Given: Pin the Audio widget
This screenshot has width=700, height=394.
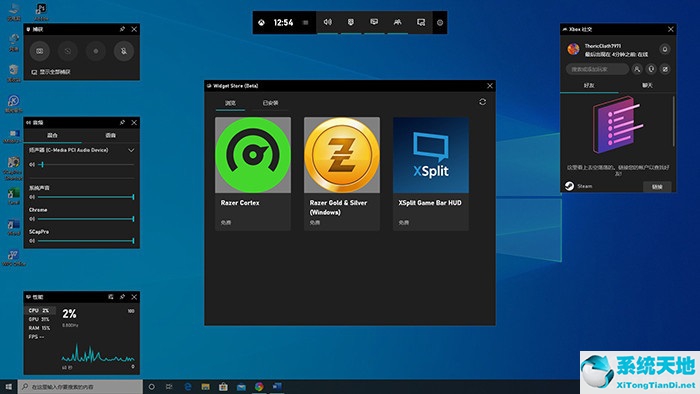Looking at the screenshot, I should (x=122, y=122).
